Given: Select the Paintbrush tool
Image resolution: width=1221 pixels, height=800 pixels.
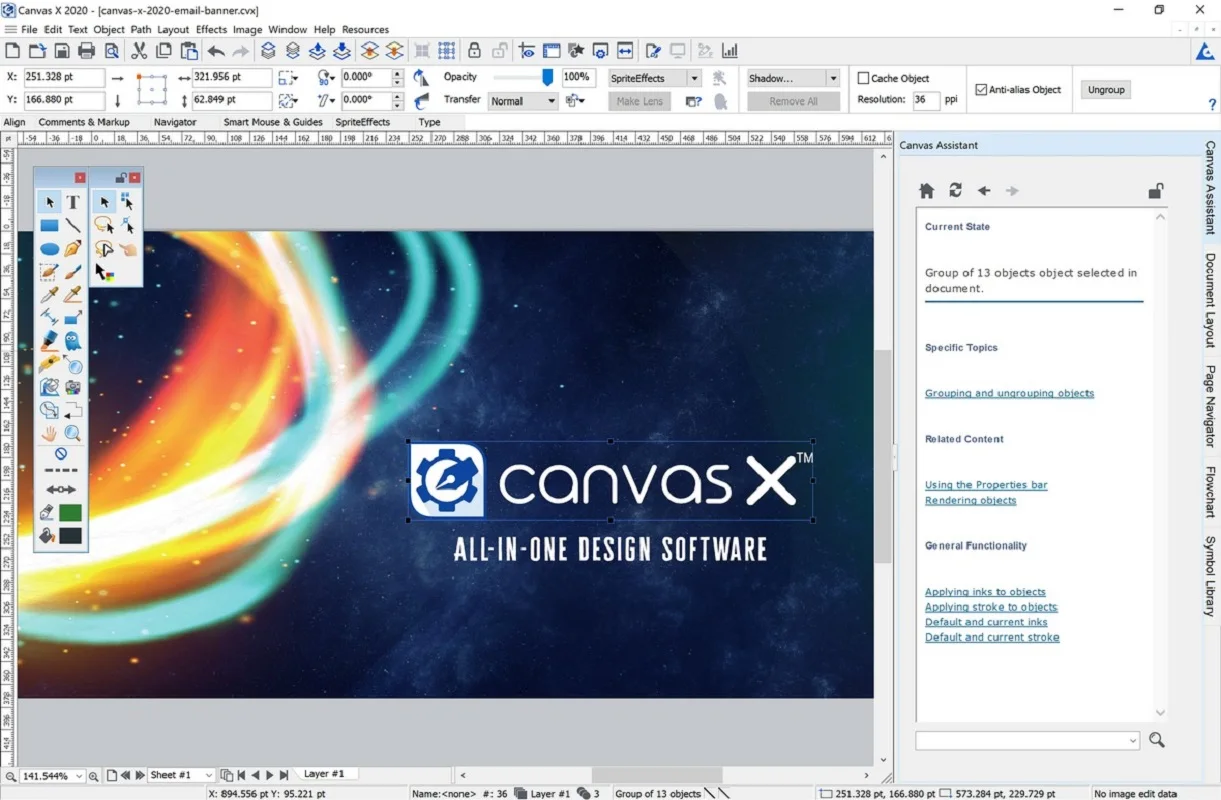Looking at the screenshot, I should click(x=73, y=272).
